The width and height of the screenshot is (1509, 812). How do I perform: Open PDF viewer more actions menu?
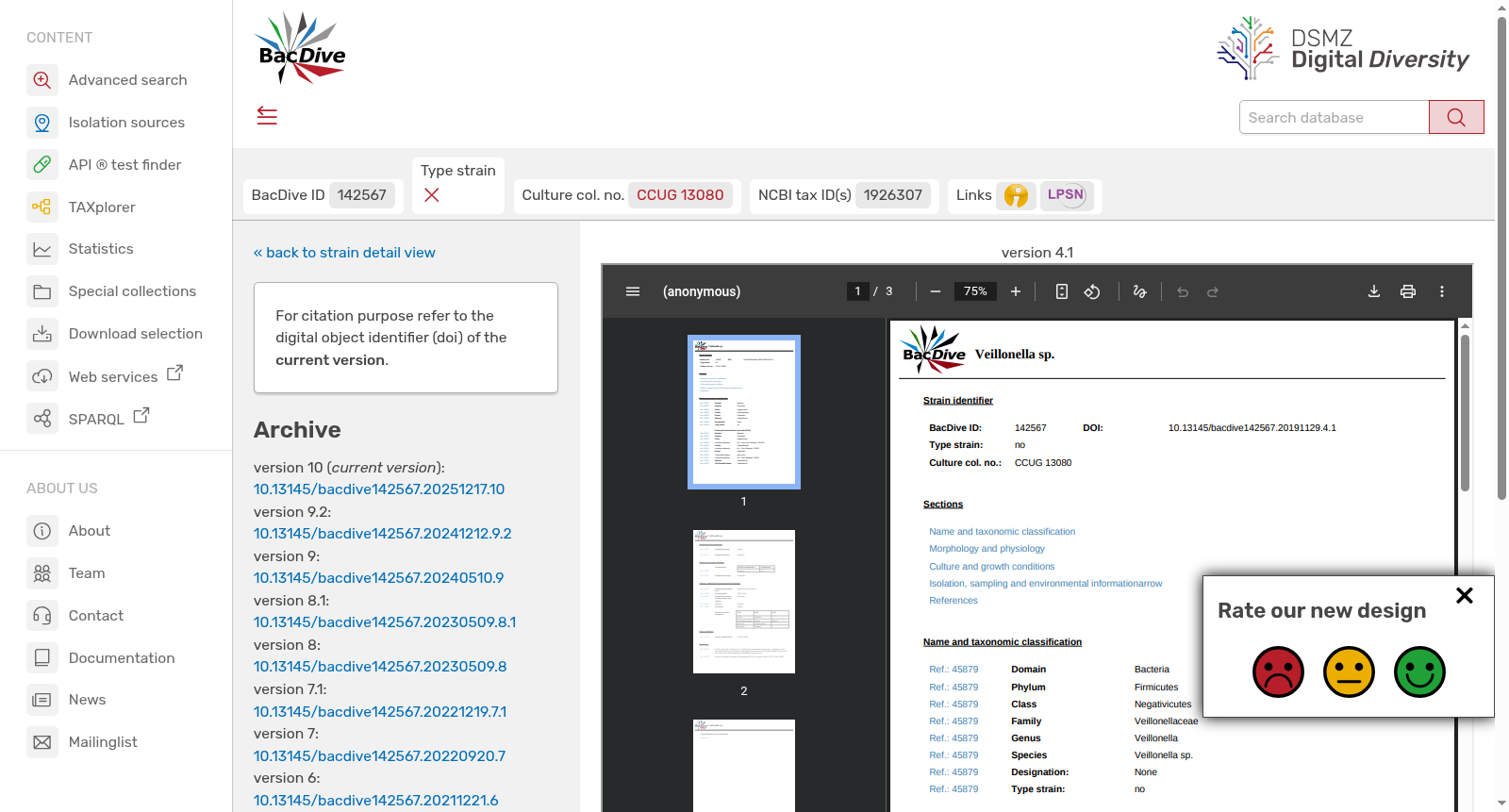coord(1442,291)
